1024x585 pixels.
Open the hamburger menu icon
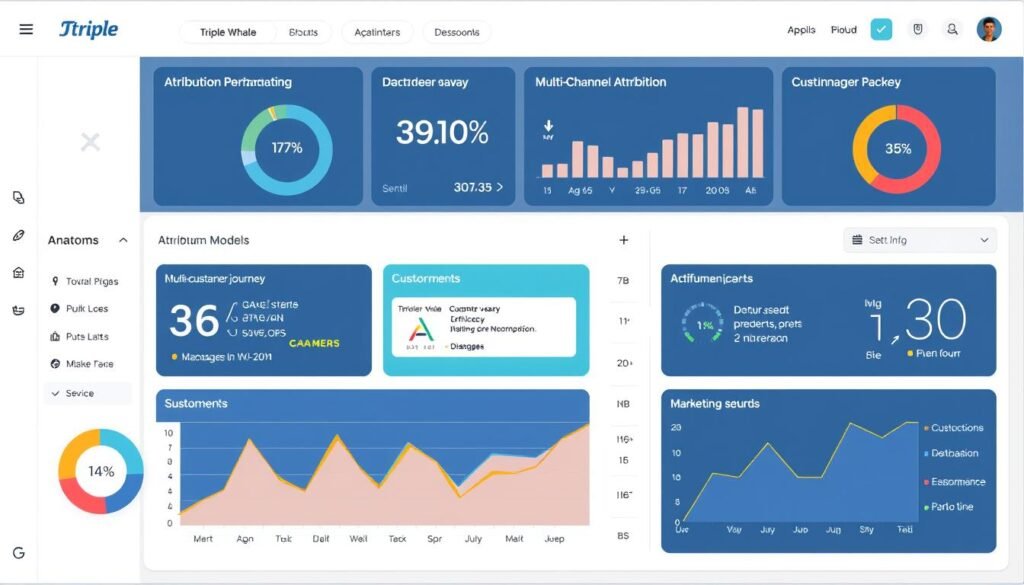26,28
